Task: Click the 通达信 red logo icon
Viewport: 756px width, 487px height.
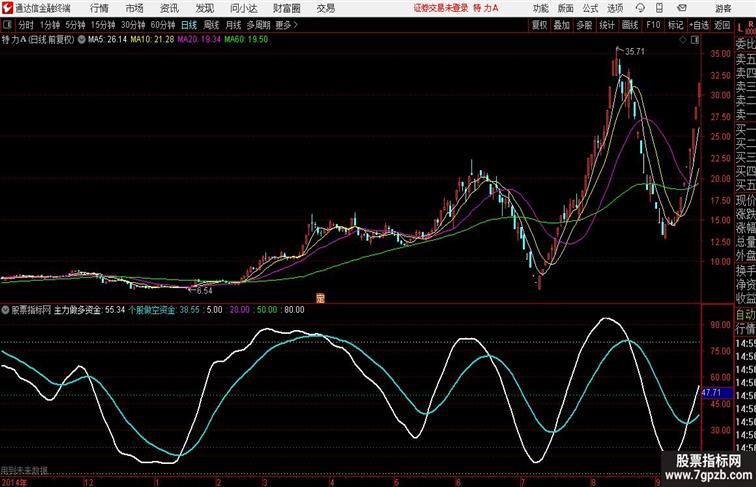Action: pos(7,8)
